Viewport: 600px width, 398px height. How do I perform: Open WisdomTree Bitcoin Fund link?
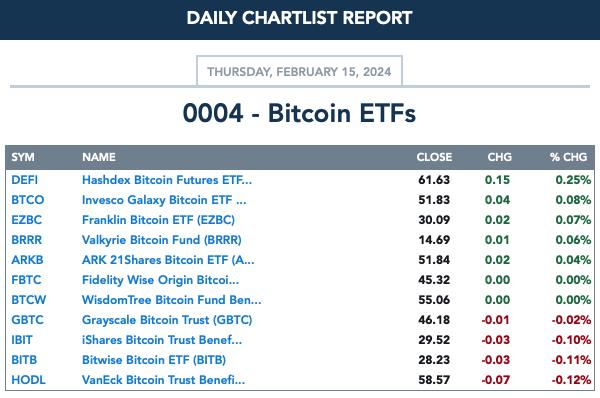(x=171, y=300)
